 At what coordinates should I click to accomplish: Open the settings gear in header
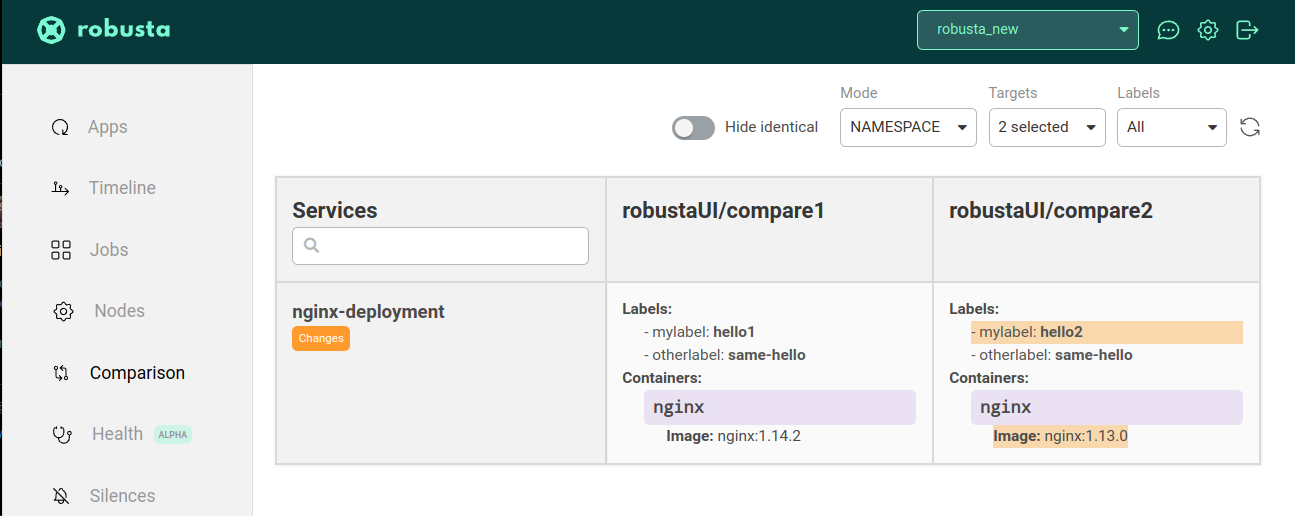tap(1208, 30)
